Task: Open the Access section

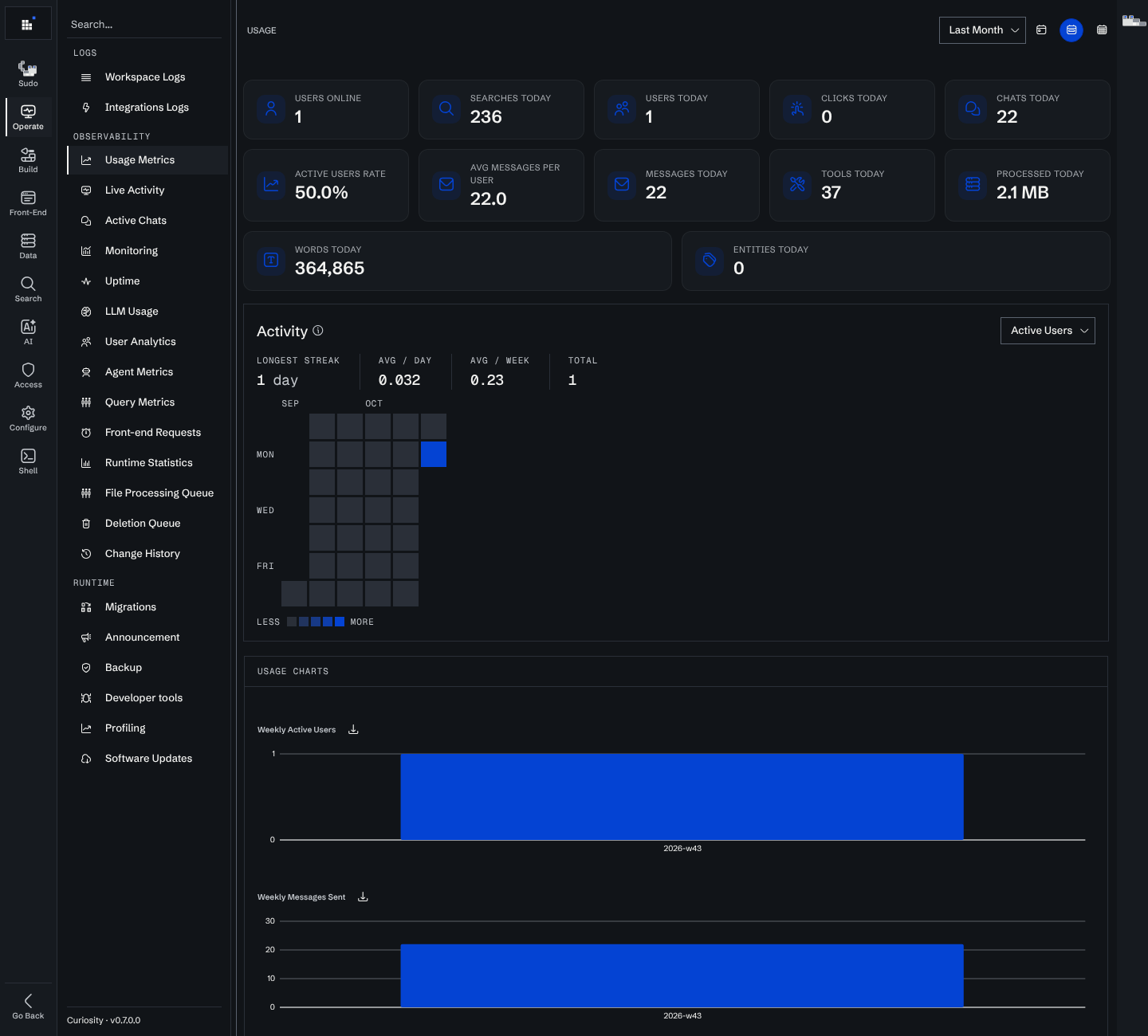Action: click(x=28, y=375)
